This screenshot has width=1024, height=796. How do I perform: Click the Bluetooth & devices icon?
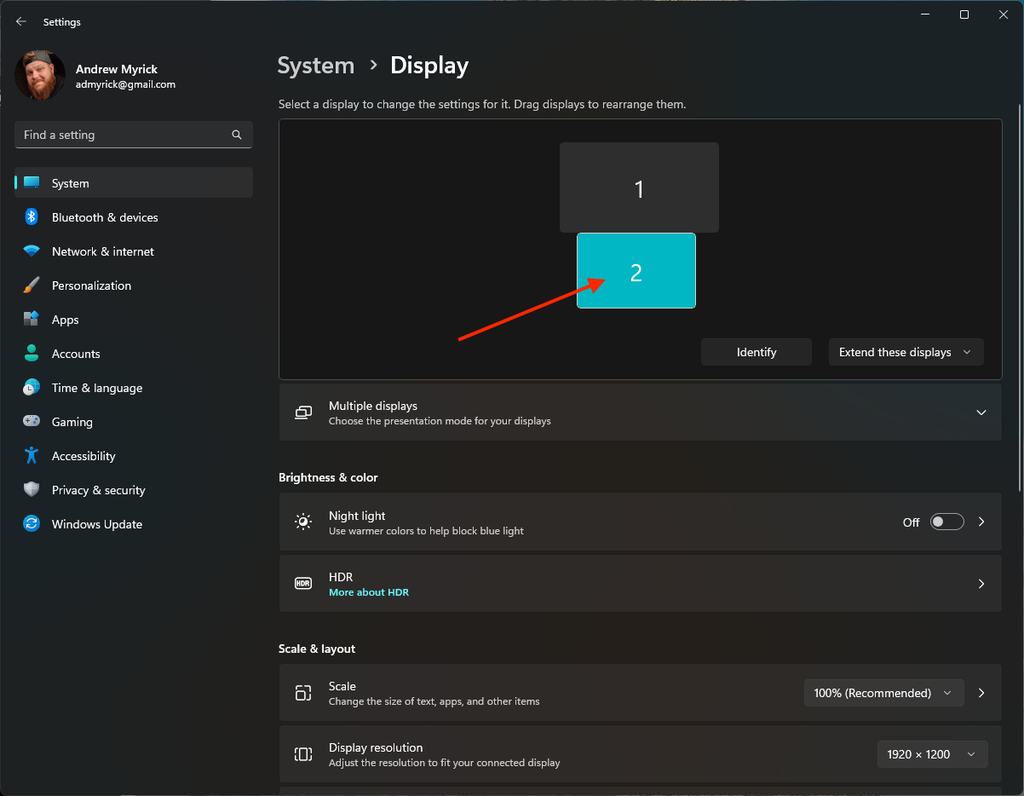click(x=31, y=217)
